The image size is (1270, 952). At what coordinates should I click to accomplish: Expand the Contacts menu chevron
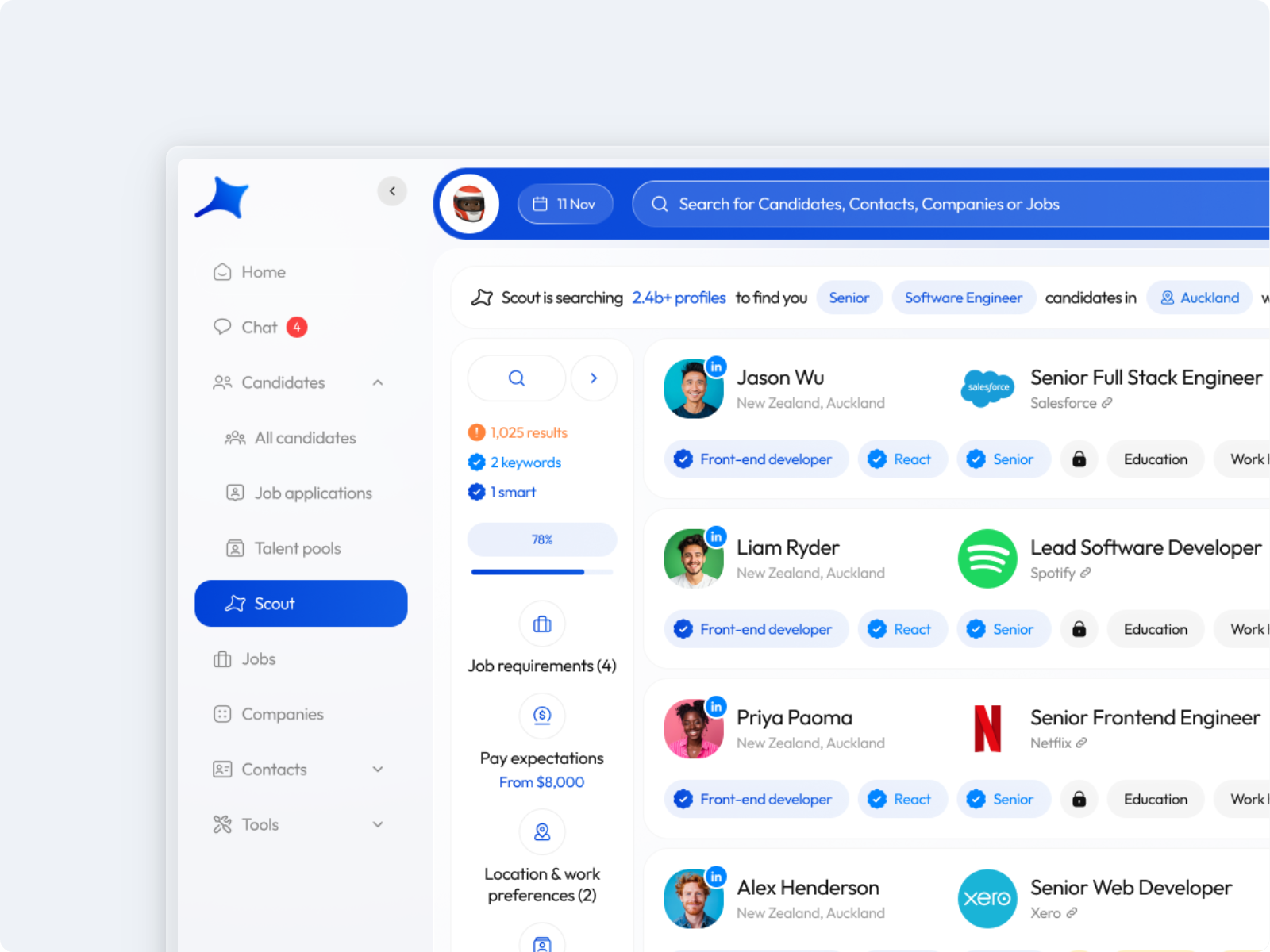[x=378, y=770]
